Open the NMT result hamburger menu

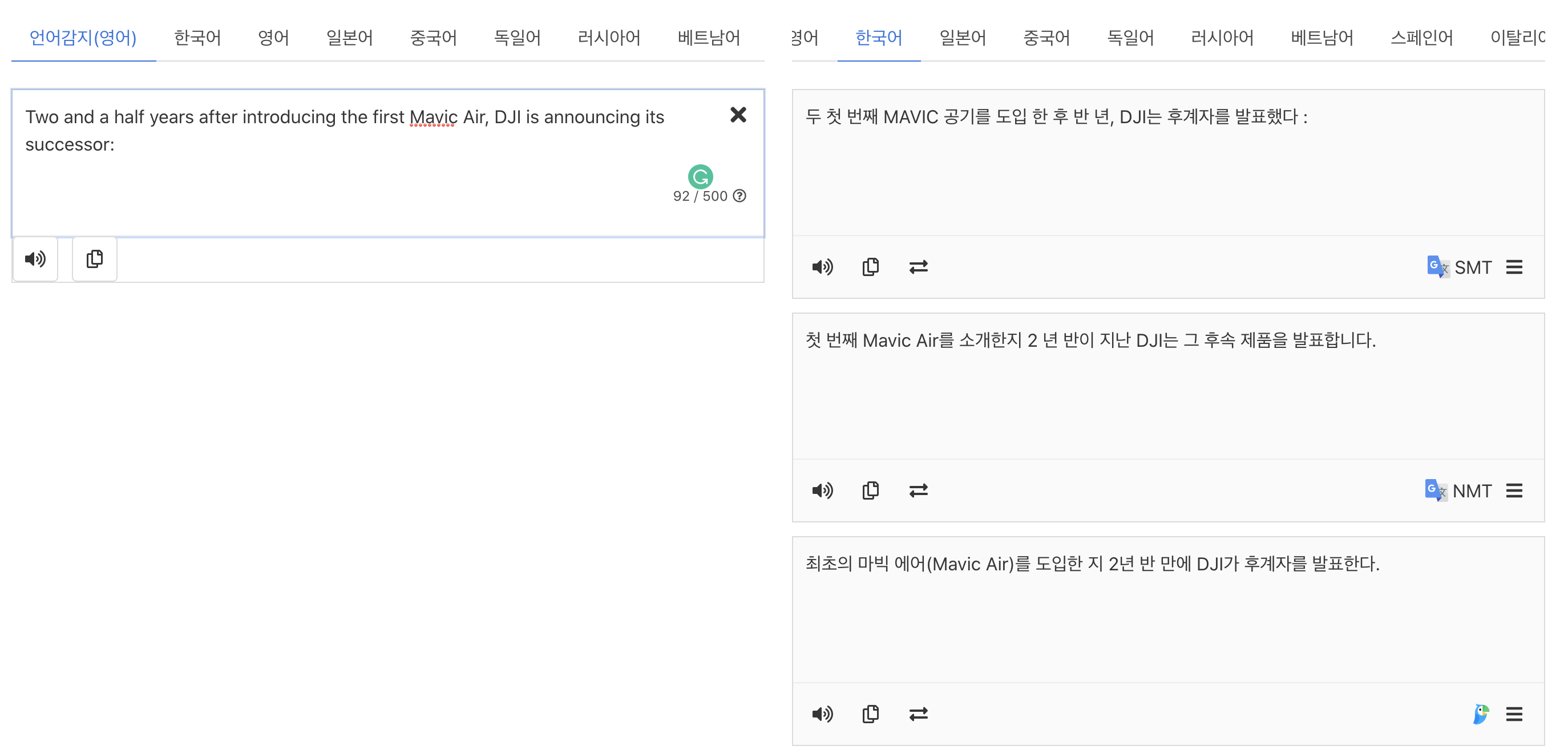click(1514, 490)
